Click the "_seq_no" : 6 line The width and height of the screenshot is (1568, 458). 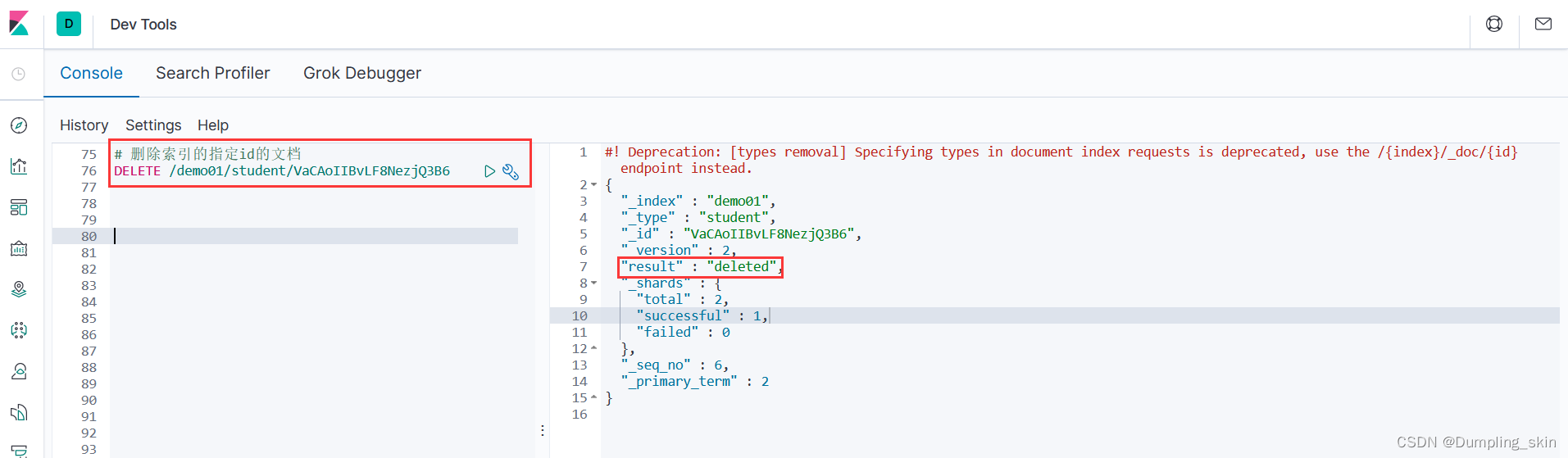(x=675, y=365)
